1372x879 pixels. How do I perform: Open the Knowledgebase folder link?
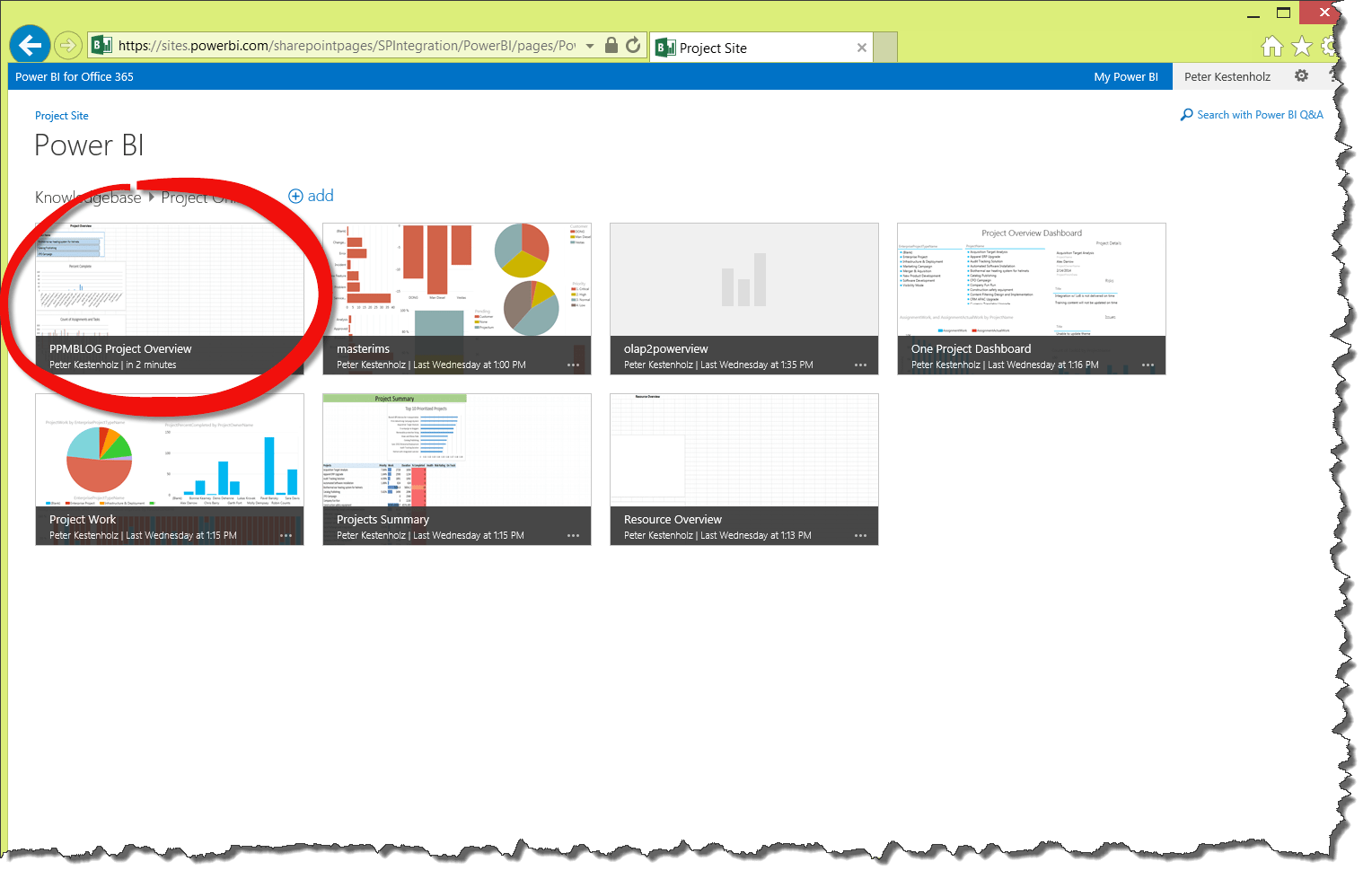click(88, 198)
